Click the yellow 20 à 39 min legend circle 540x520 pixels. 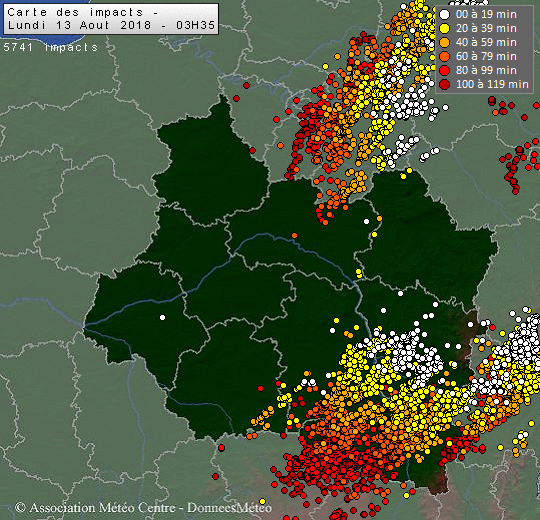[x=445, y=29]
